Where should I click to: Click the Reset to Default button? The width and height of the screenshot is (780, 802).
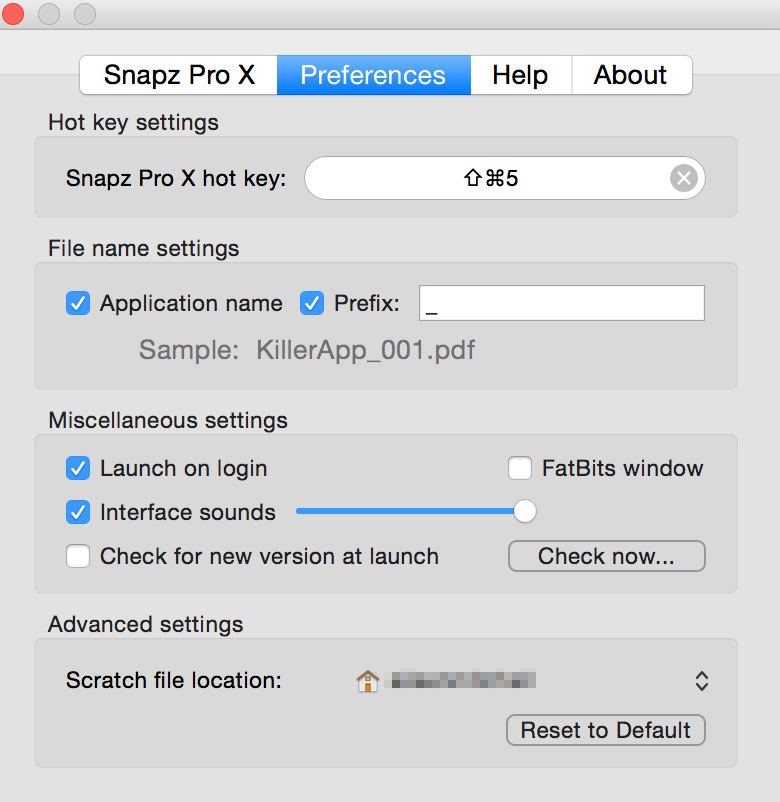click(606, 730)
